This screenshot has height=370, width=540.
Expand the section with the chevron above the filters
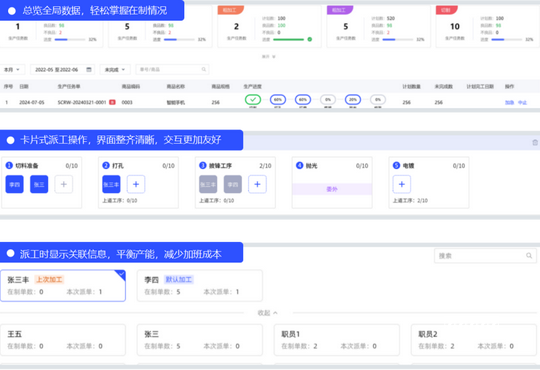point(269,56)
